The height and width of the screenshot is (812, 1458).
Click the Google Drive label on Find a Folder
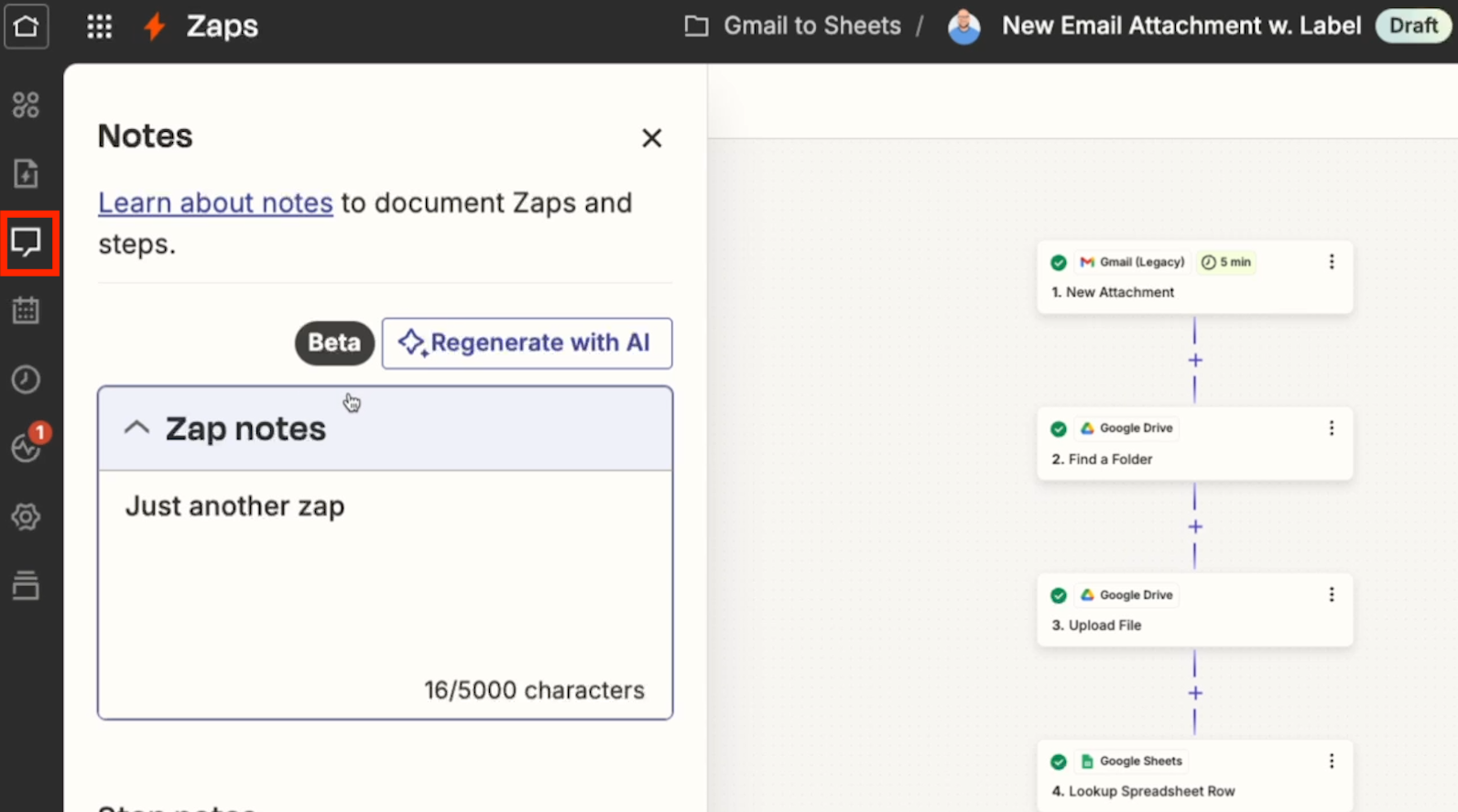click(1126, 428)
